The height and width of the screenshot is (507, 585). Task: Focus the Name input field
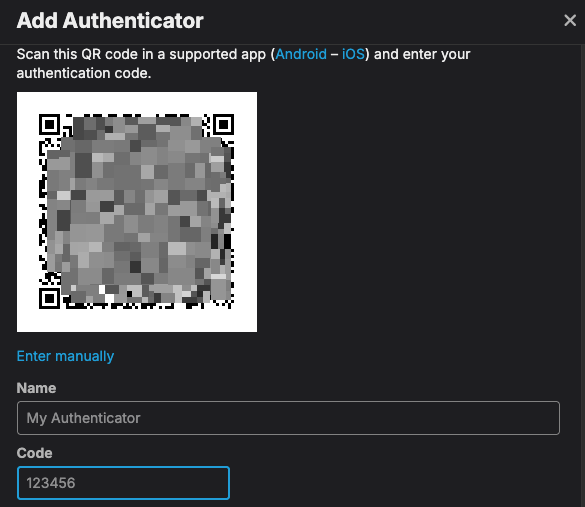point(288,418)
